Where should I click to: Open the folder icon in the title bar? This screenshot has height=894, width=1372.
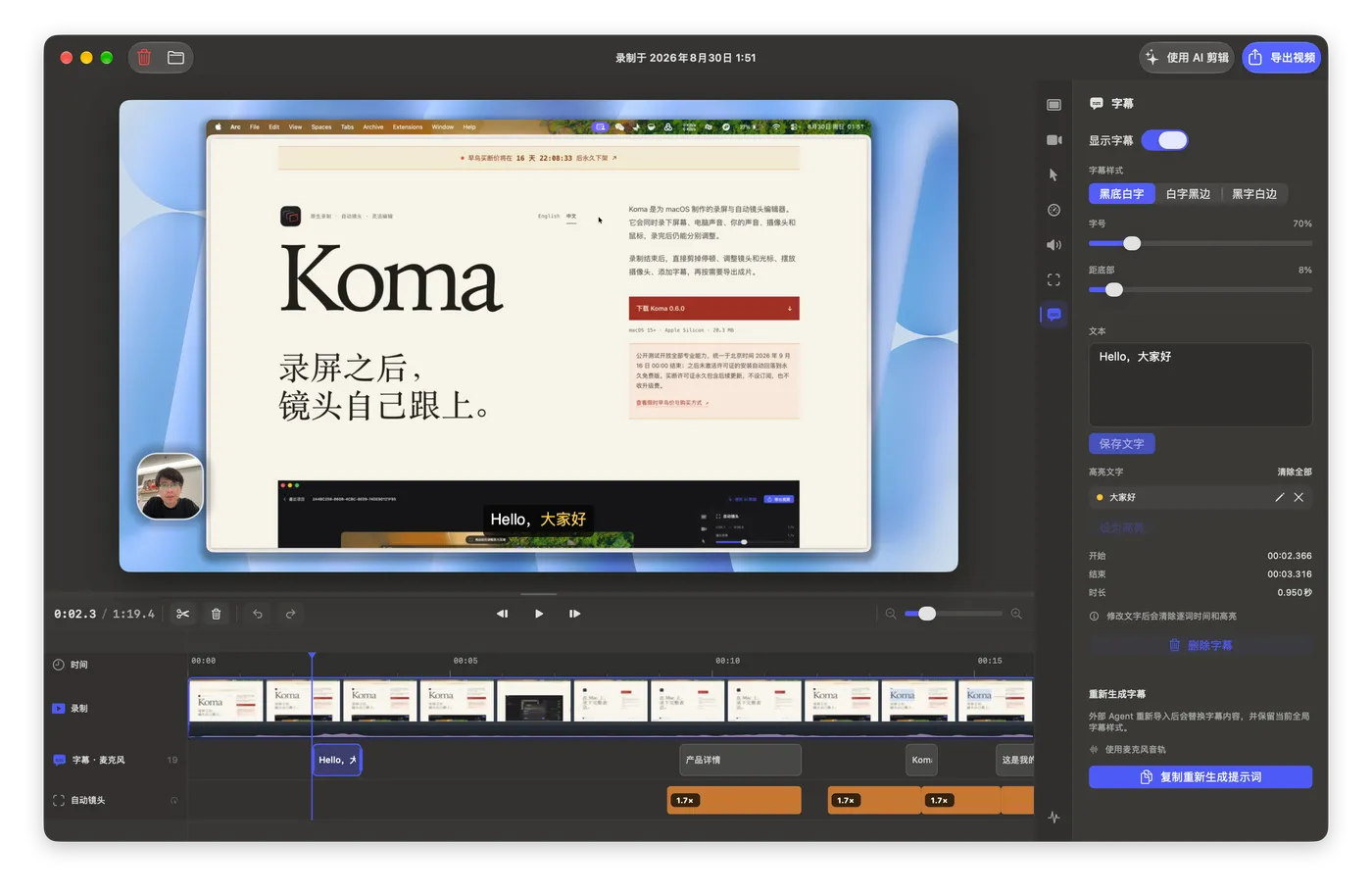[175, 58]
